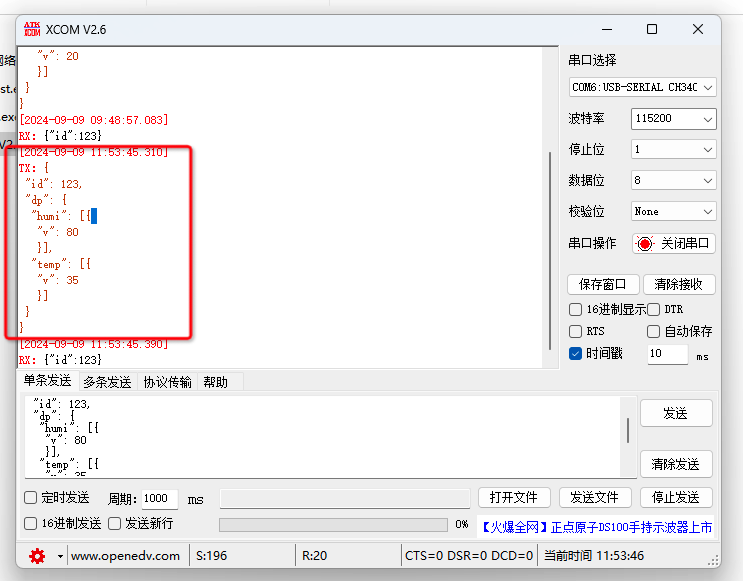743x581 pixels.
Task: Click the red serial port status indicator
Action: [645, 243]
